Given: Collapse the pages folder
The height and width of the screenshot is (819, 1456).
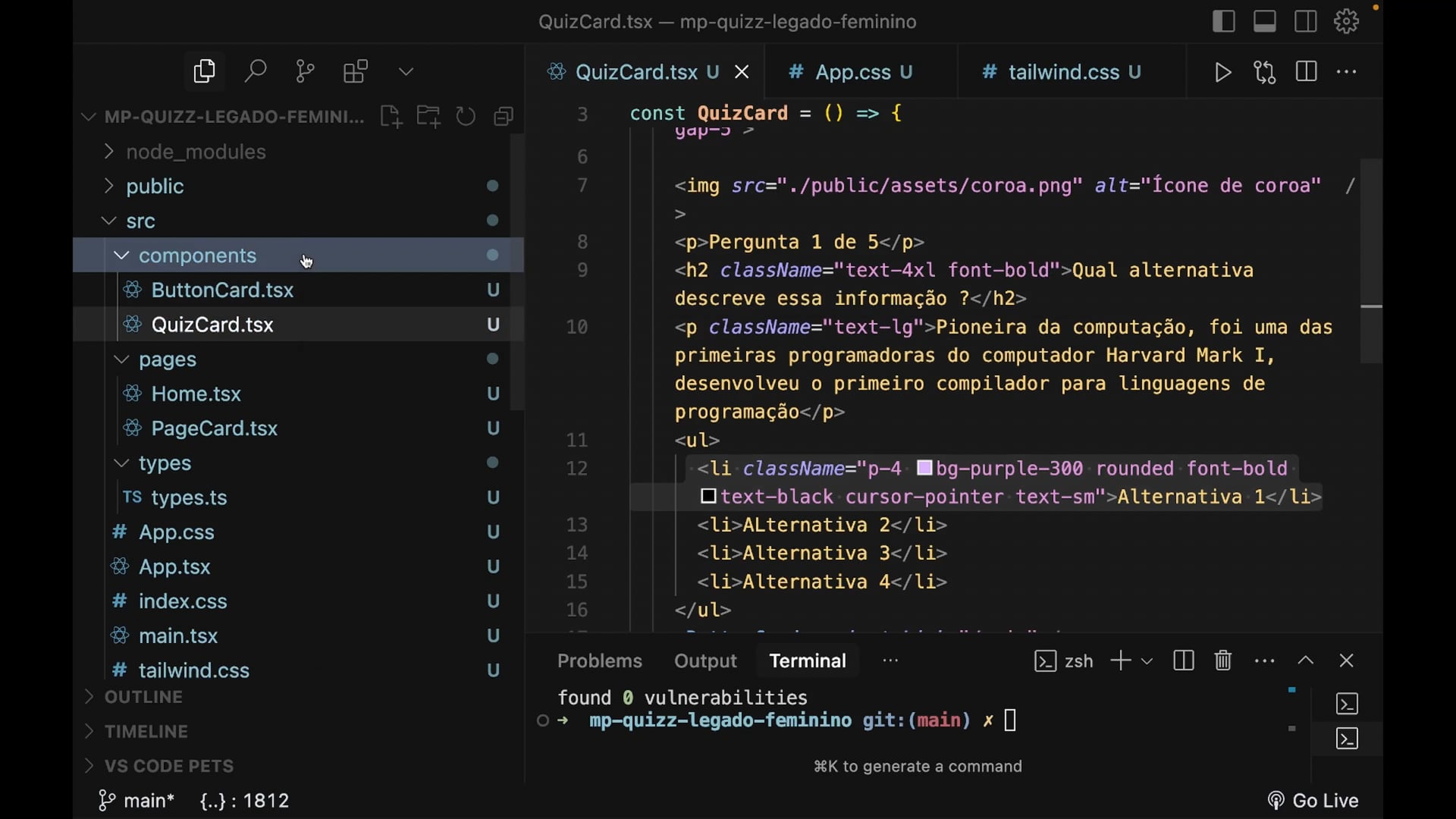Looking at the screenshot, I should pos(167,359).
